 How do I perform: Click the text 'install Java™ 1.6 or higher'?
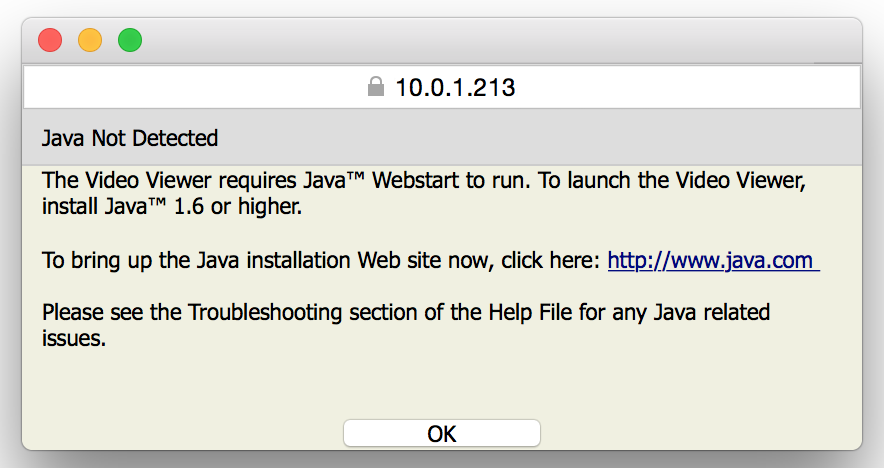pos(171,206)
